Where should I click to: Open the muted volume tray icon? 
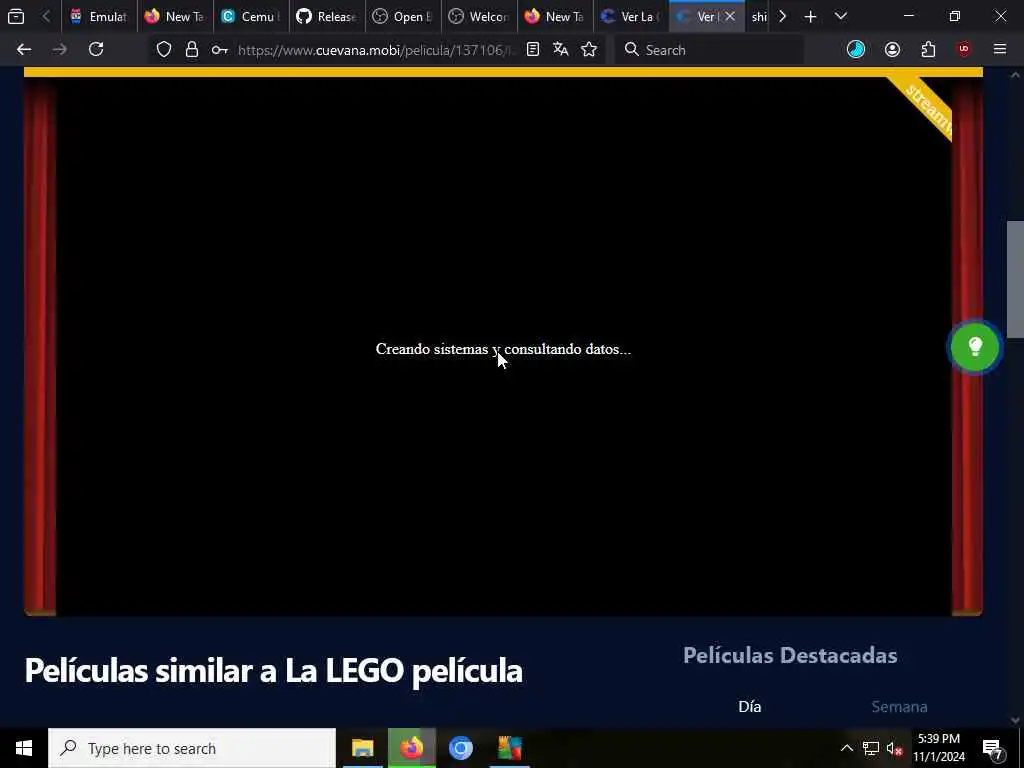895,748
